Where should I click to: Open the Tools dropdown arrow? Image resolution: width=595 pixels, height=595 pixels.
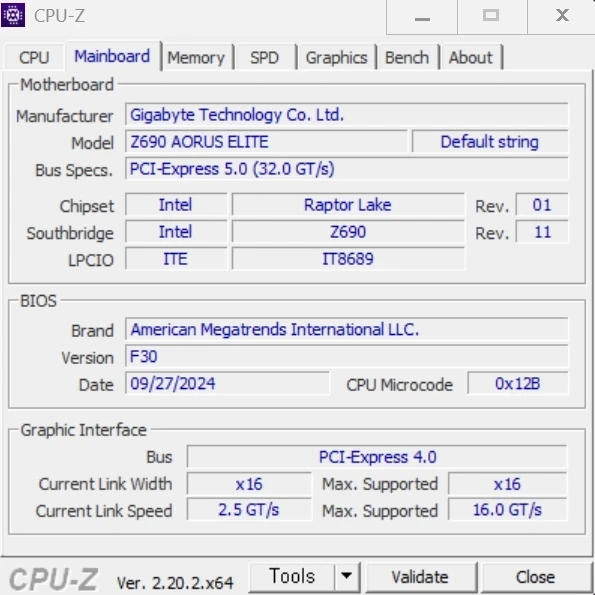(x=346, y=576)
